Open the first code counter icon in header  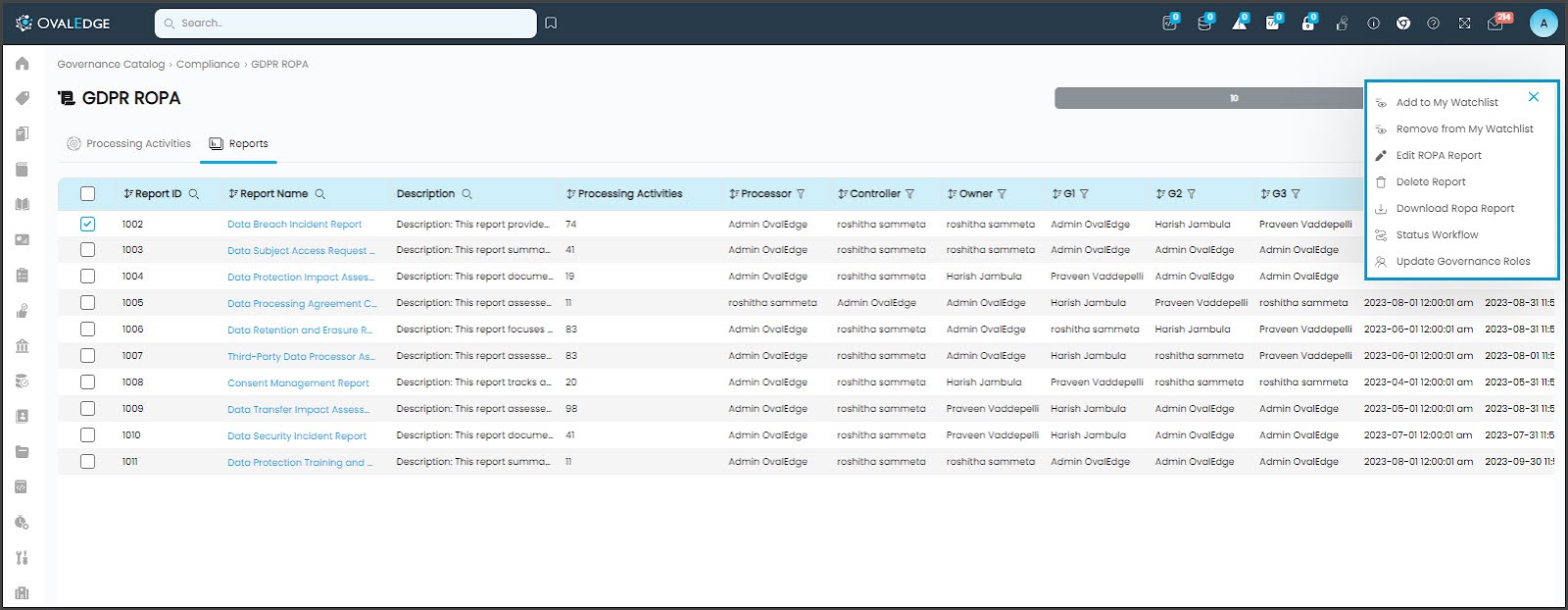pyautogui.click(x=1170, y=23)
